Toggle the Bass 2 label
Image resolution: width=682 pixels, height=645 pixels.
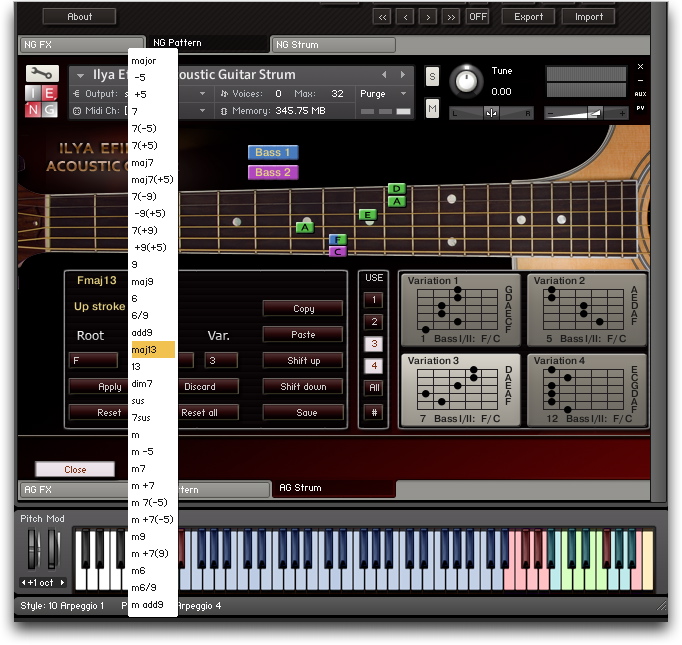[273, 173]
